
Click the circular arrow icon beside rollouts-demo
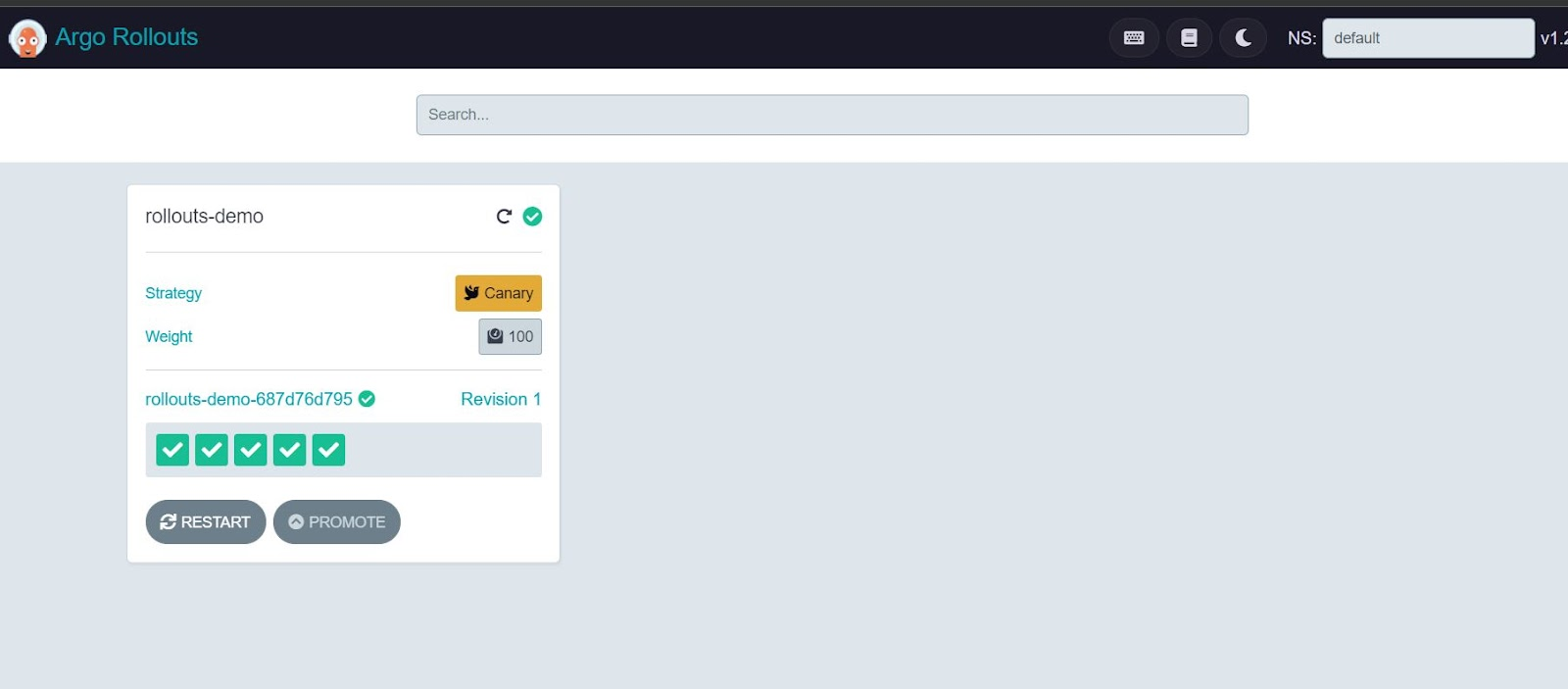pos(504,217)
